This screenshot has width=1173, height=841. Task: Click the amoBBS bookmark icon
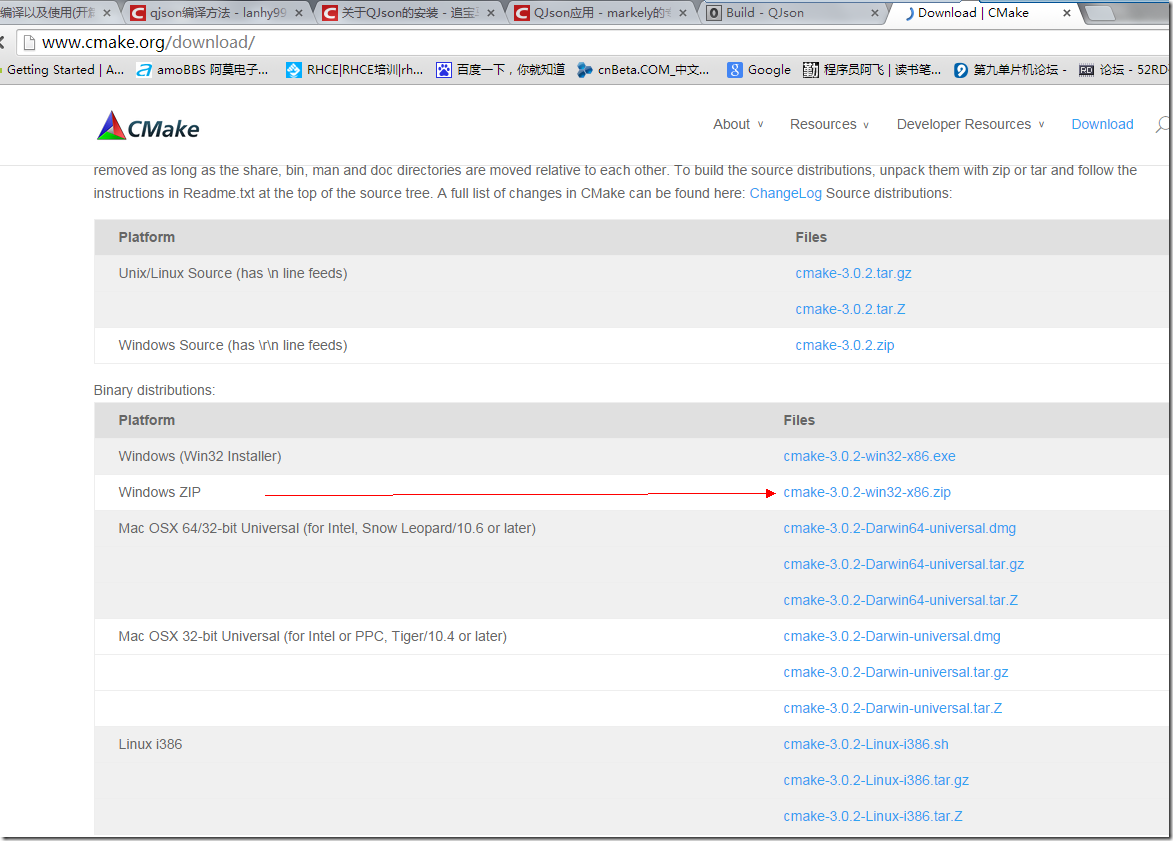coord(144,70)
